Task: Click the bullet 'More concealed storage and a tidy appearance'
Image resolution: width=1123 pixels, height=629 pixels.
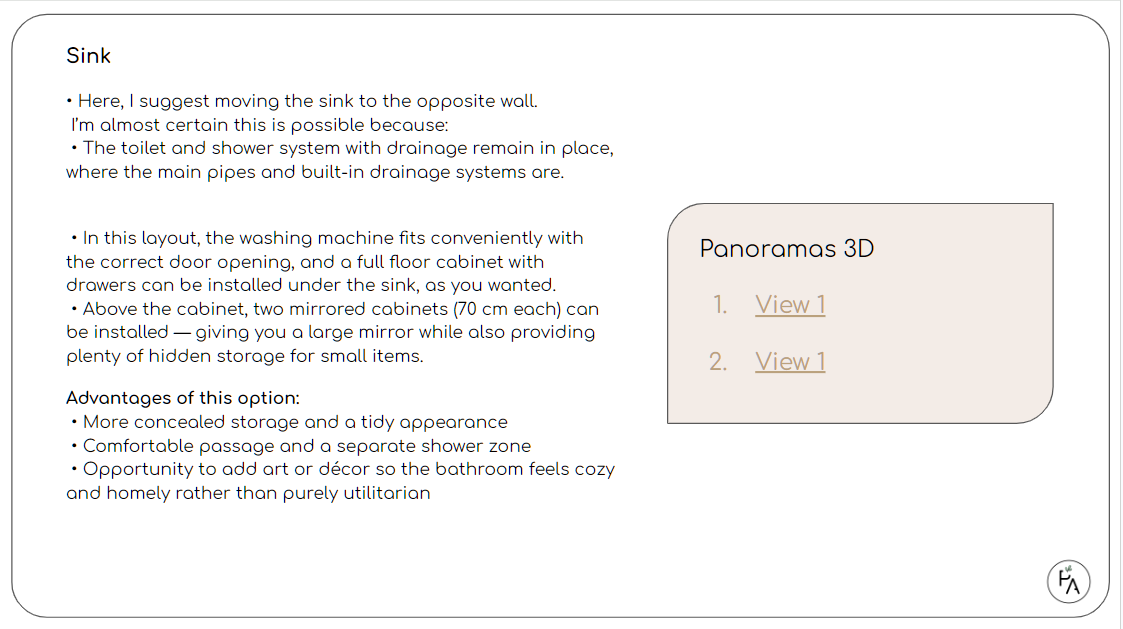Action: (294, 422)
